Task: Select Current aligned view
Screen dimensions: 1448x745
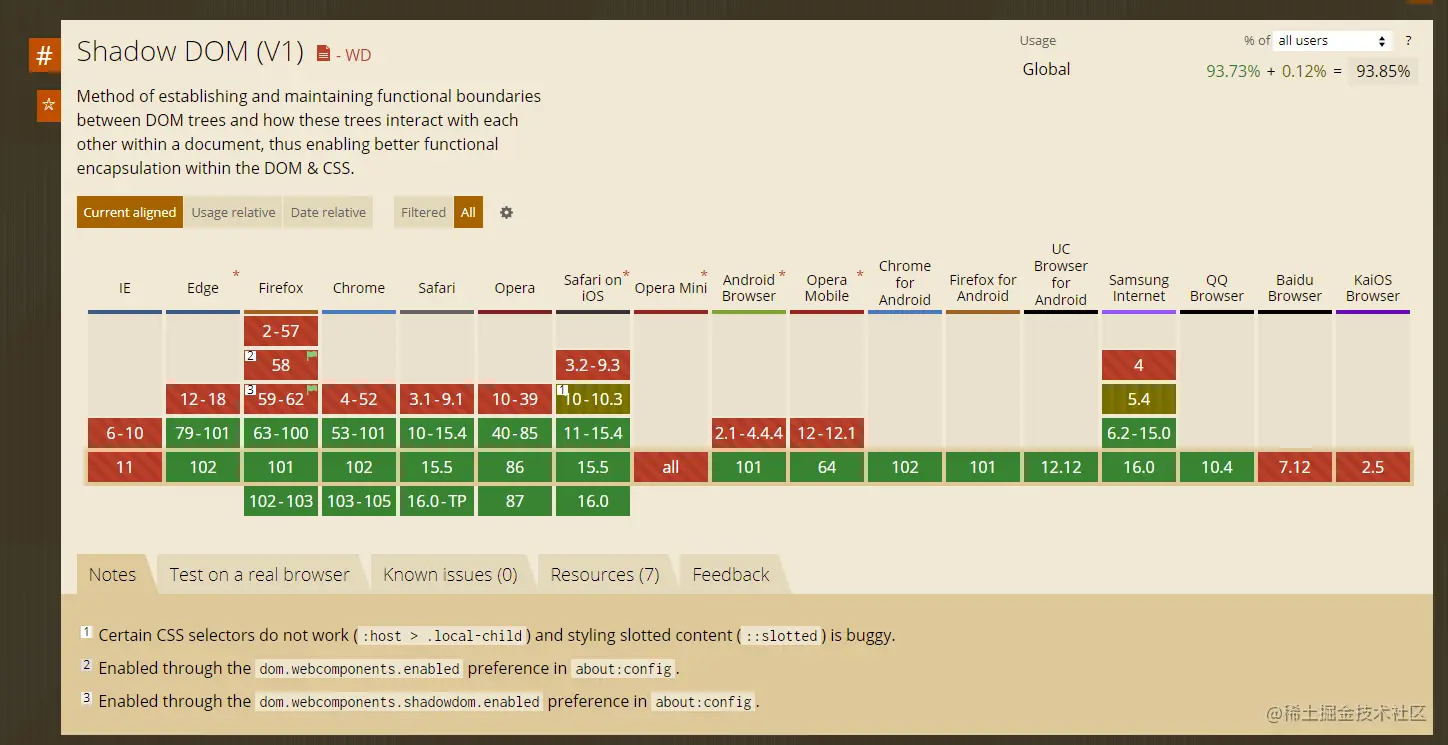Action: click(130, 212)
